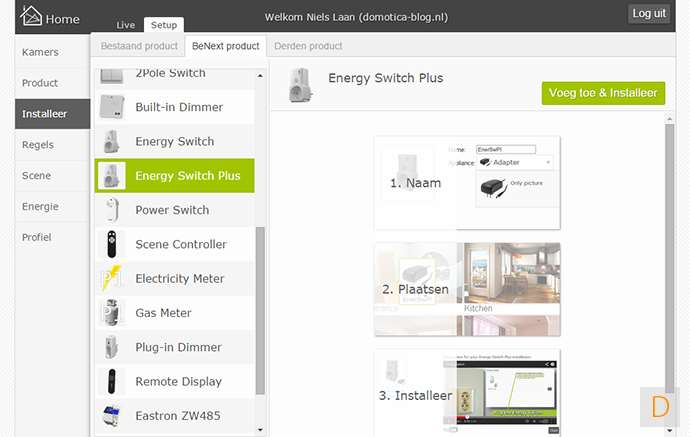Viewport: 690px width, 437px height.
Task: Click the Eastron ZW485 meter icon
Action: 111,415
